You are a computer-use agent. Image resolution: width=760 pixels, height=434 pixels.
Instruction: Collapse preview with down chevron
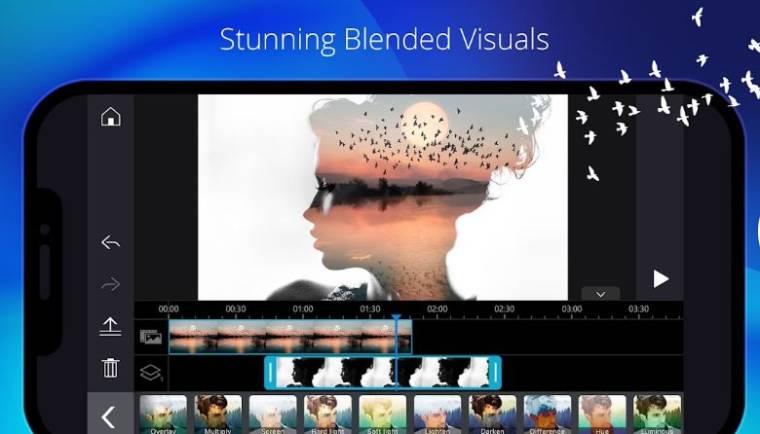pyautogui.click(x=600, y=294)
